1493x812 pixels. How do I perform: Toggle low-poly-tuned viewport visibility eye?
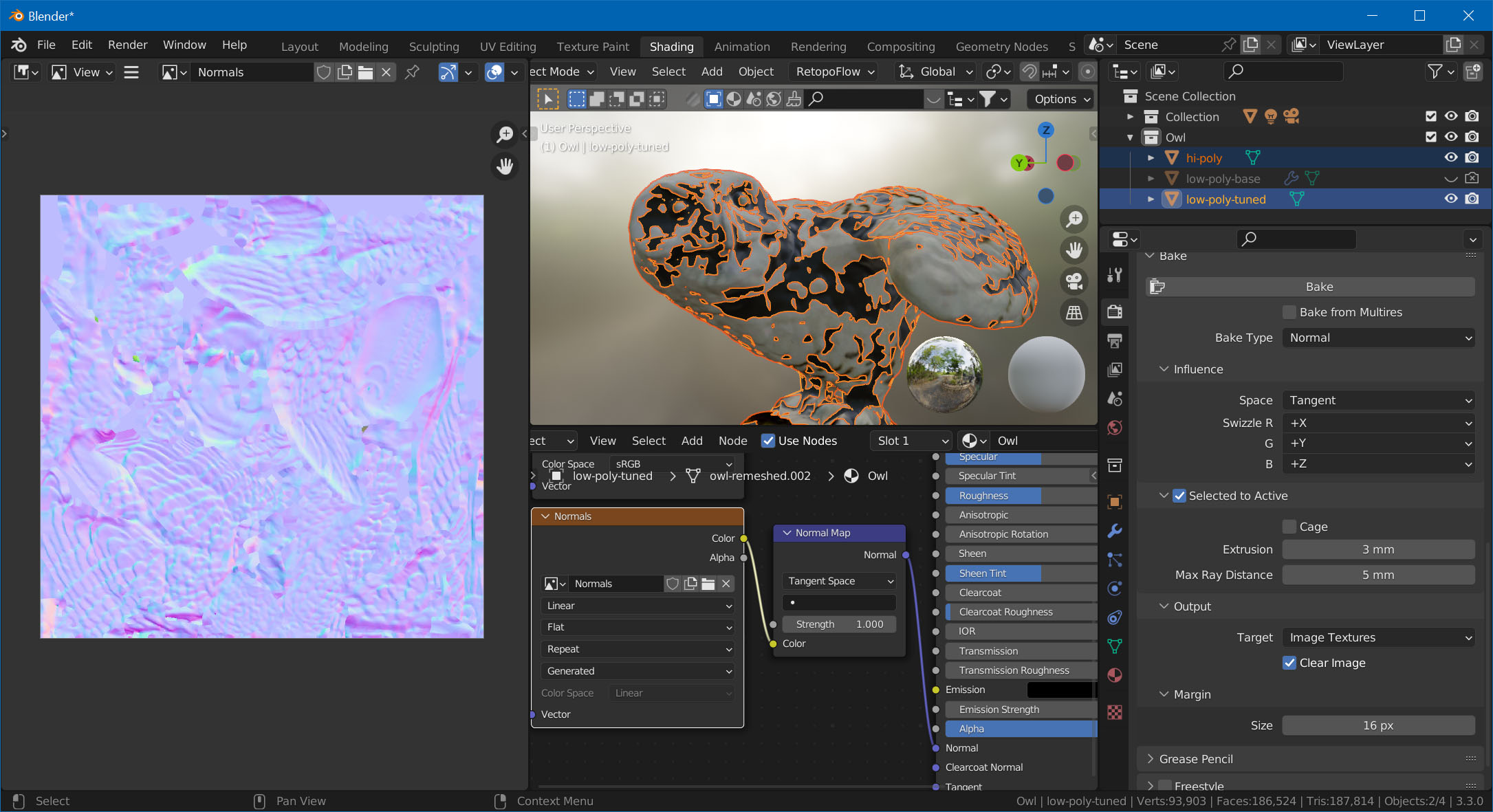click(x=1451, y=199)
